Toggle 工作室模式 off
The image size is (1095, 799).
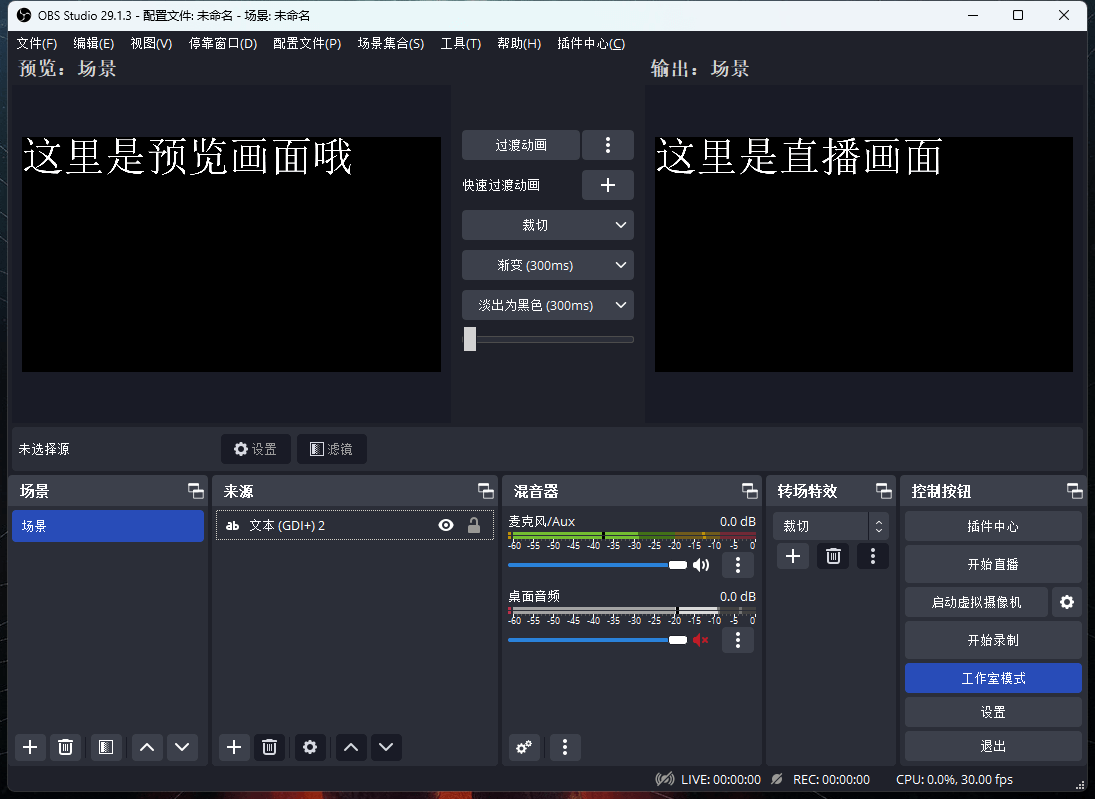(x=993, y=678)
